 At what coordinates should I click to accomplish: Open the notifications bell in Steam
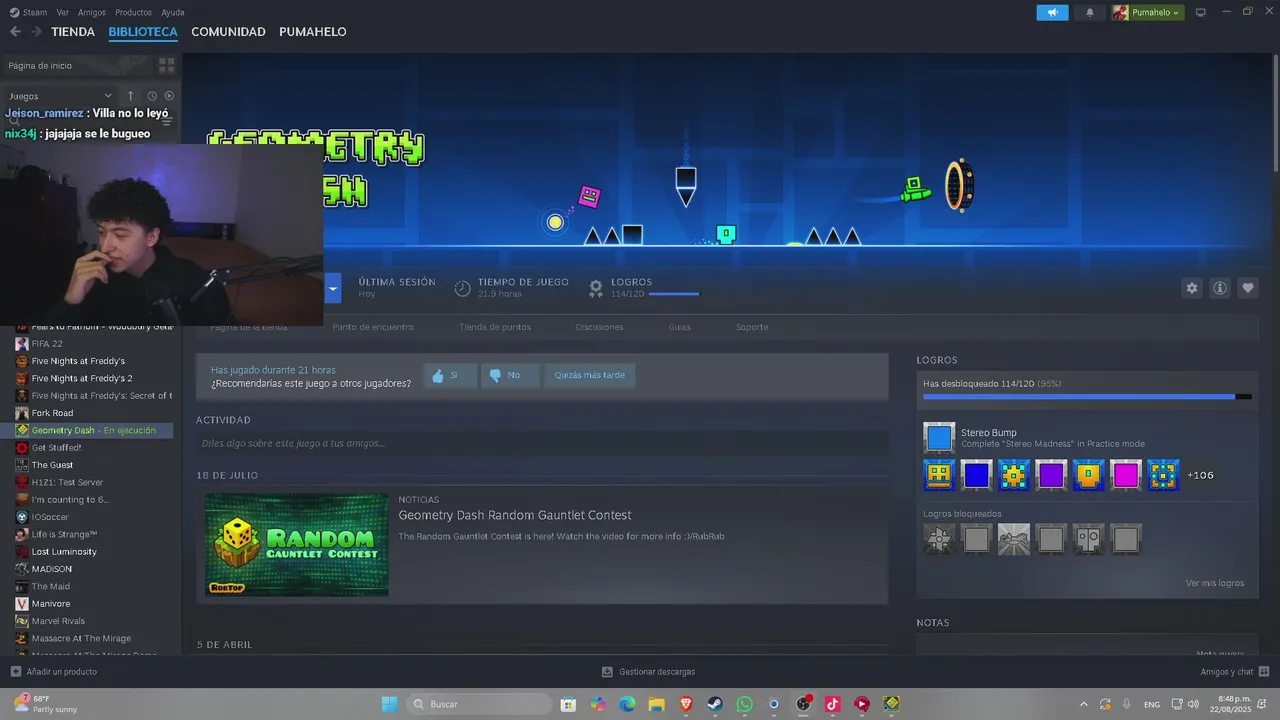1090,12
